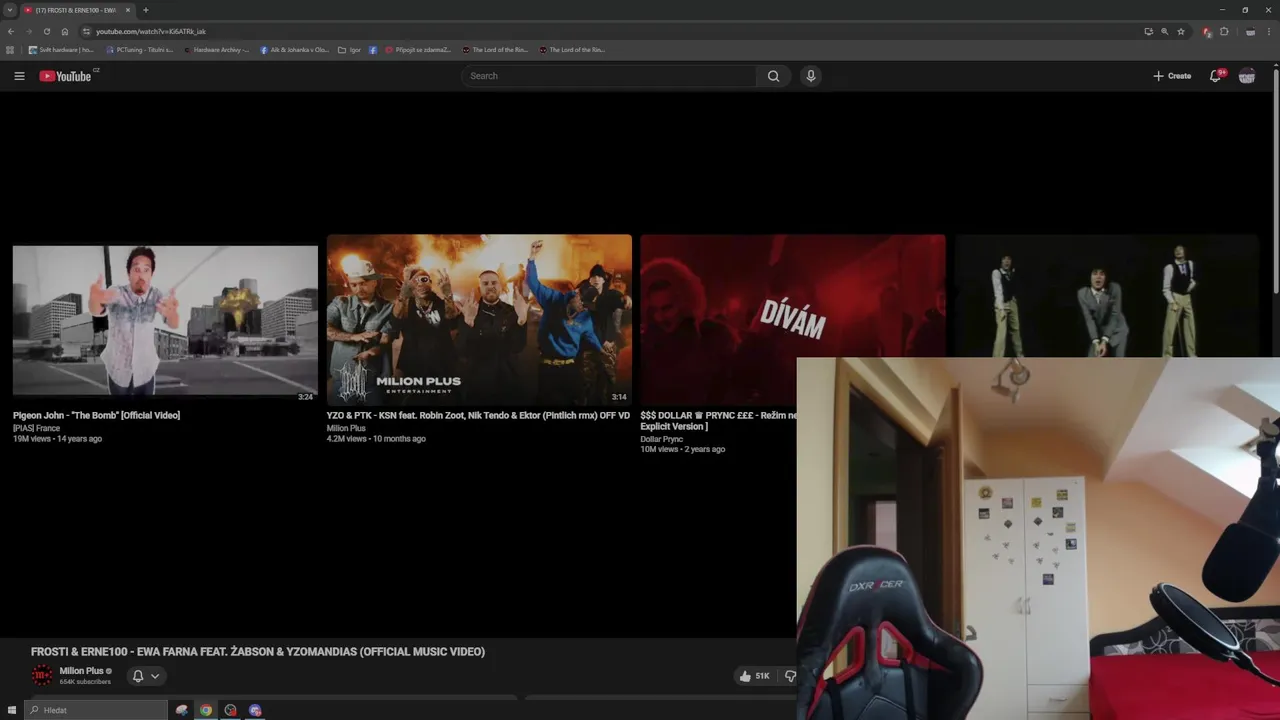The width and height of the screenshot is (1280, 720).
Task: Click the install/cast screen icon in address bar
Action: [x=1148, y=31]
